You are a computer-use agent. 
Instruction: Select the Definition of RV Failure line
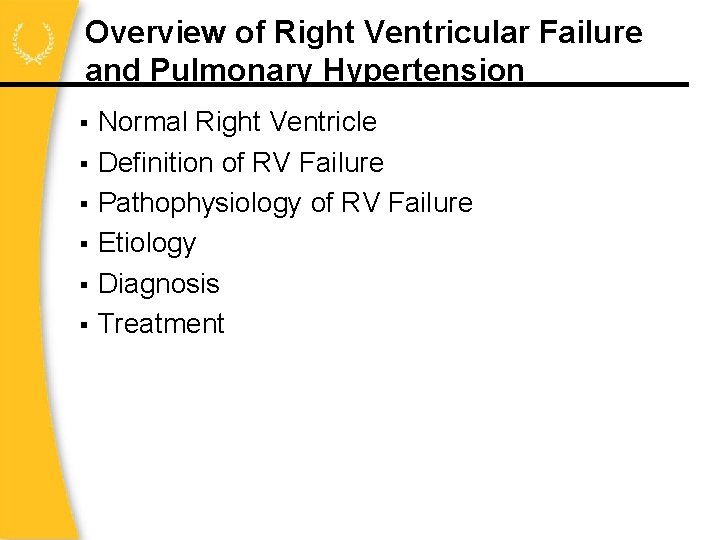pyautogui.click(x=241, y=162)
